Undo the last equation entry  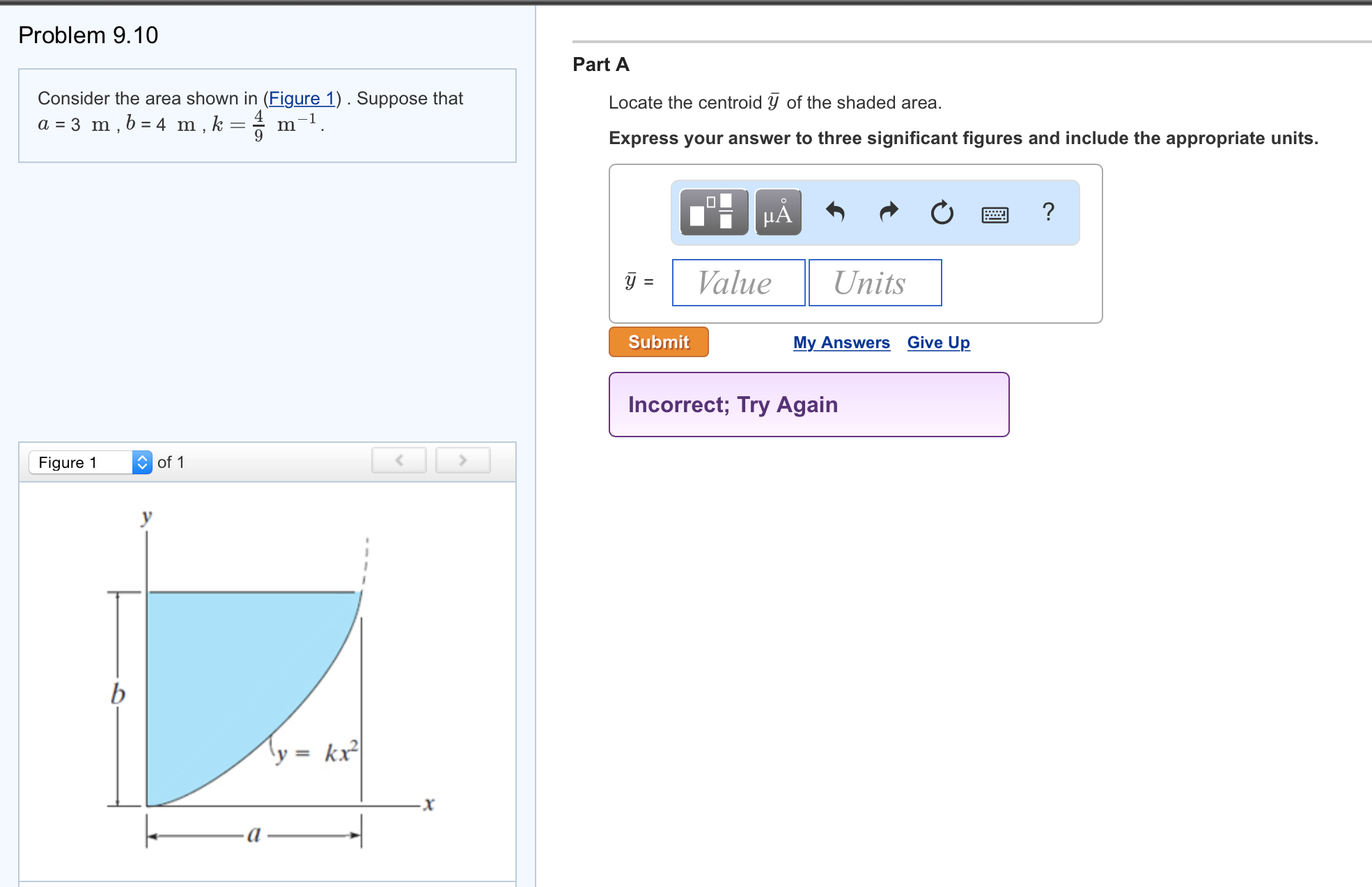pos(836,213)
